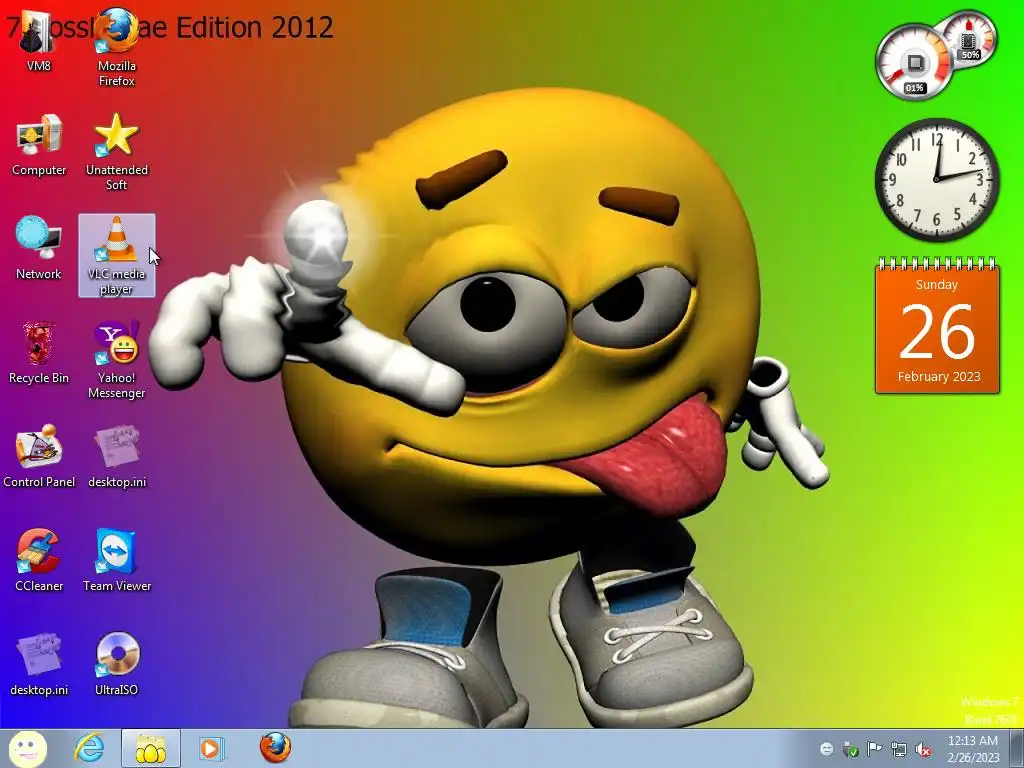
Task: Click the safely remove hardware tray icon
Action: pyautogui.click(x=850, y=749)
